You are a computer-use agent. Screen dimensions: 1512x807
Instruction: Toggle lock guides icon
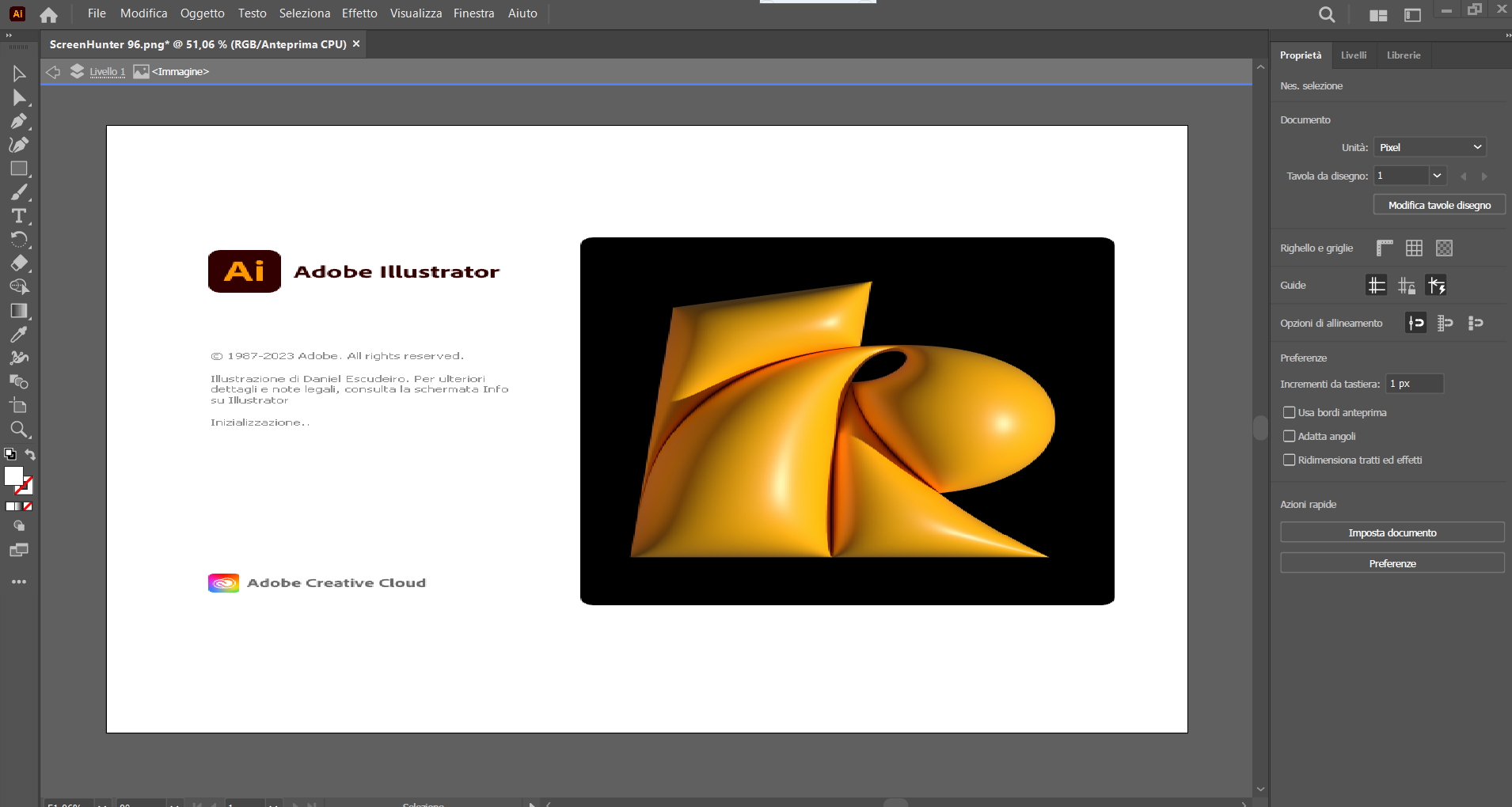point(1407,286)
